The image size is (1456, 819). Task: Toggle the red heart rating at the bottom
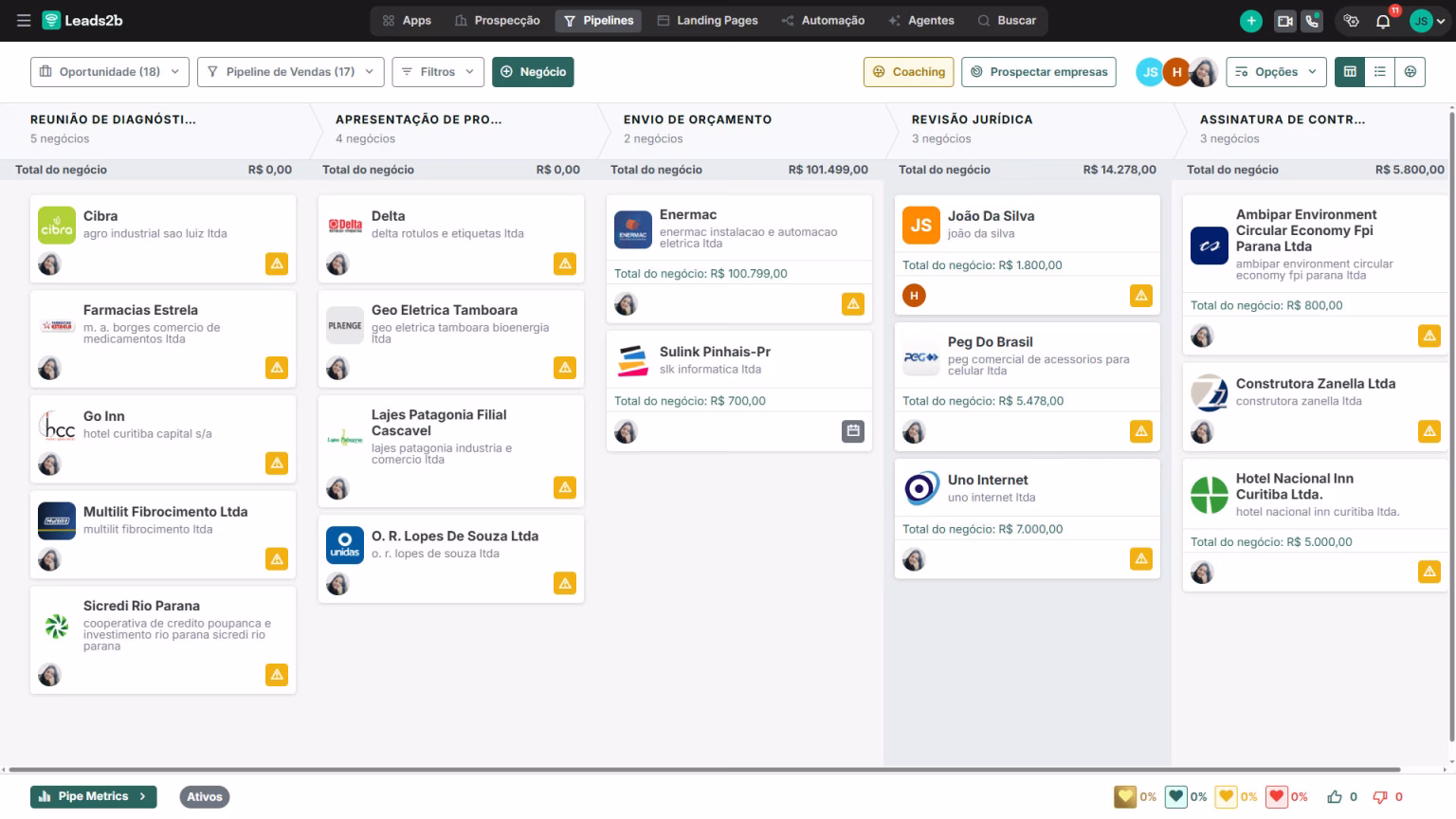click(x=1277, y=796)
